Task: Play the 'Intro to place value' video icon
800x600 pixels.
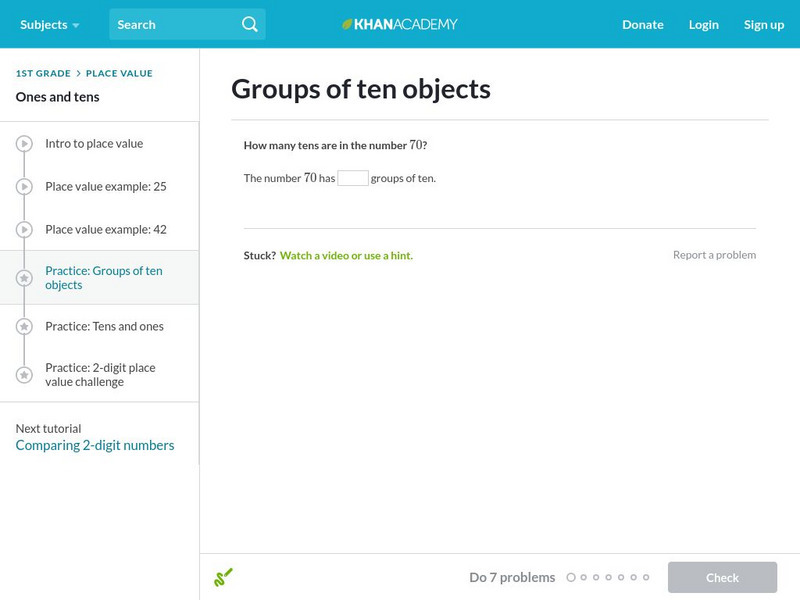Action: (x=22, y=143)
